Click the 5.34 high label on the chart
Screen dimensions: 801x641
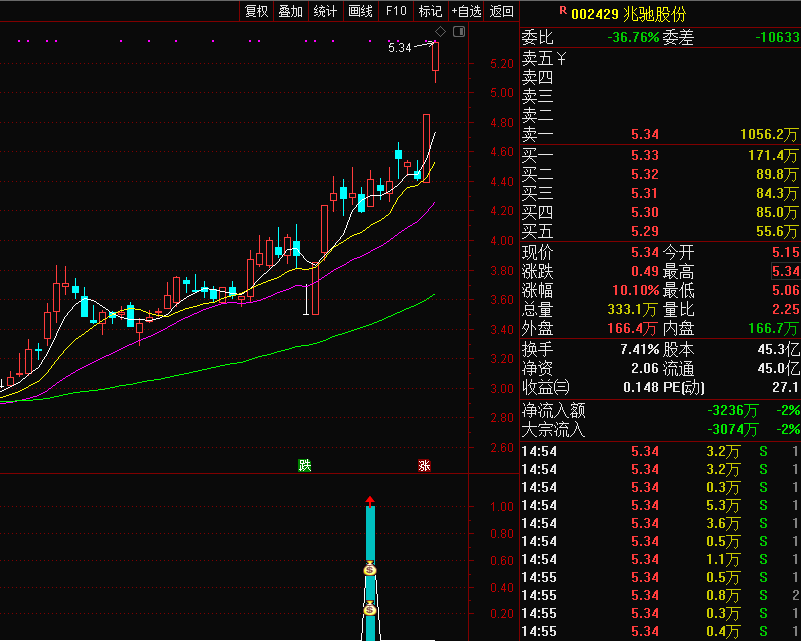point(399,48)
